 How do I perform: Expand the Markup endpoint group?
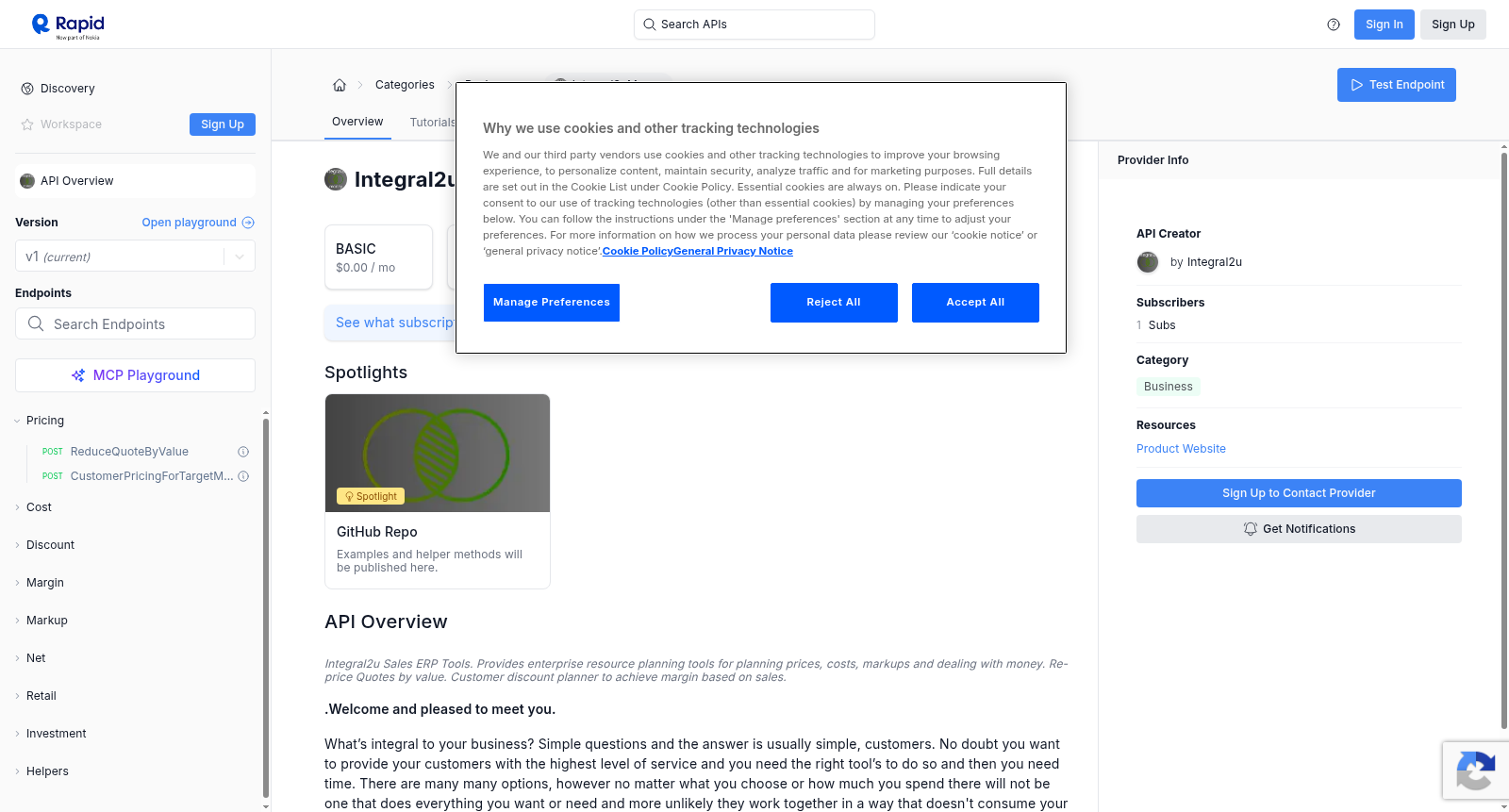point(17,621)
